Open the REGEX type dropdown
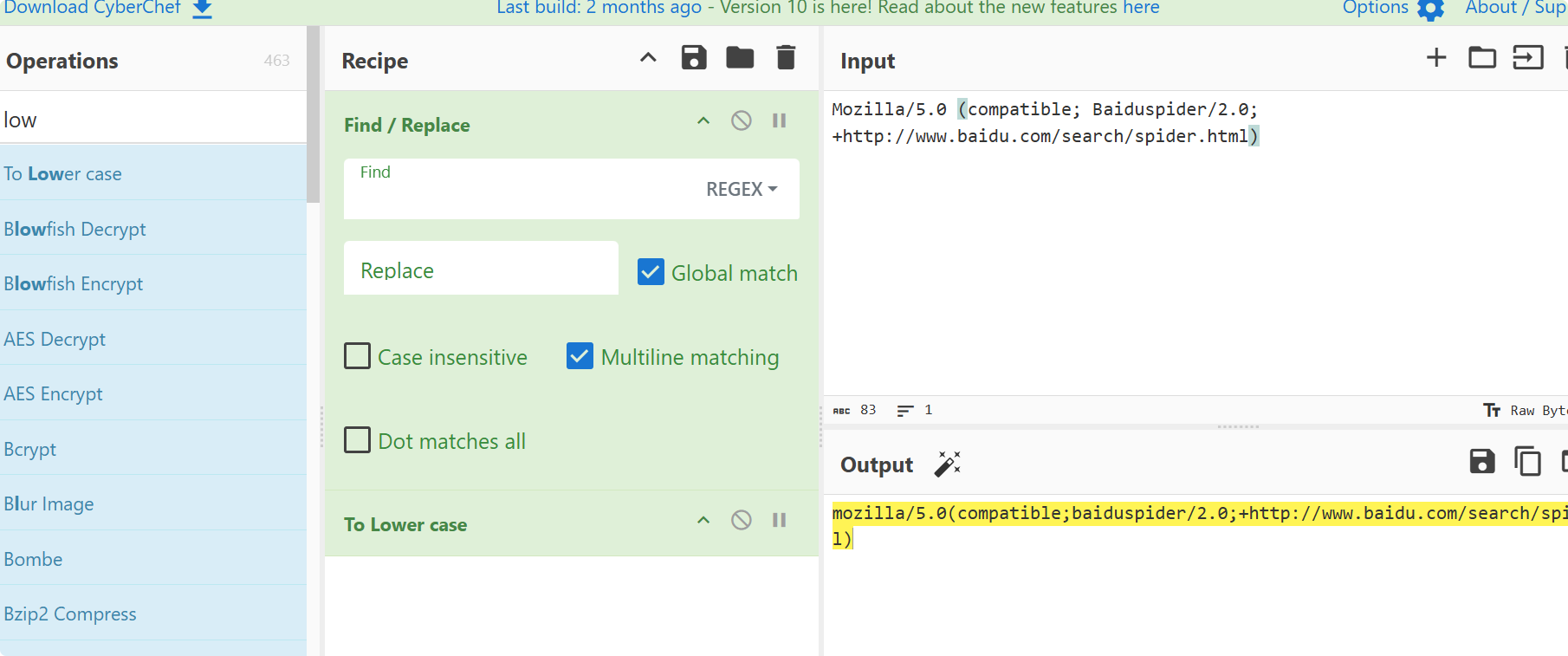This screenshot has height=656, width=1568. (742, 189)
